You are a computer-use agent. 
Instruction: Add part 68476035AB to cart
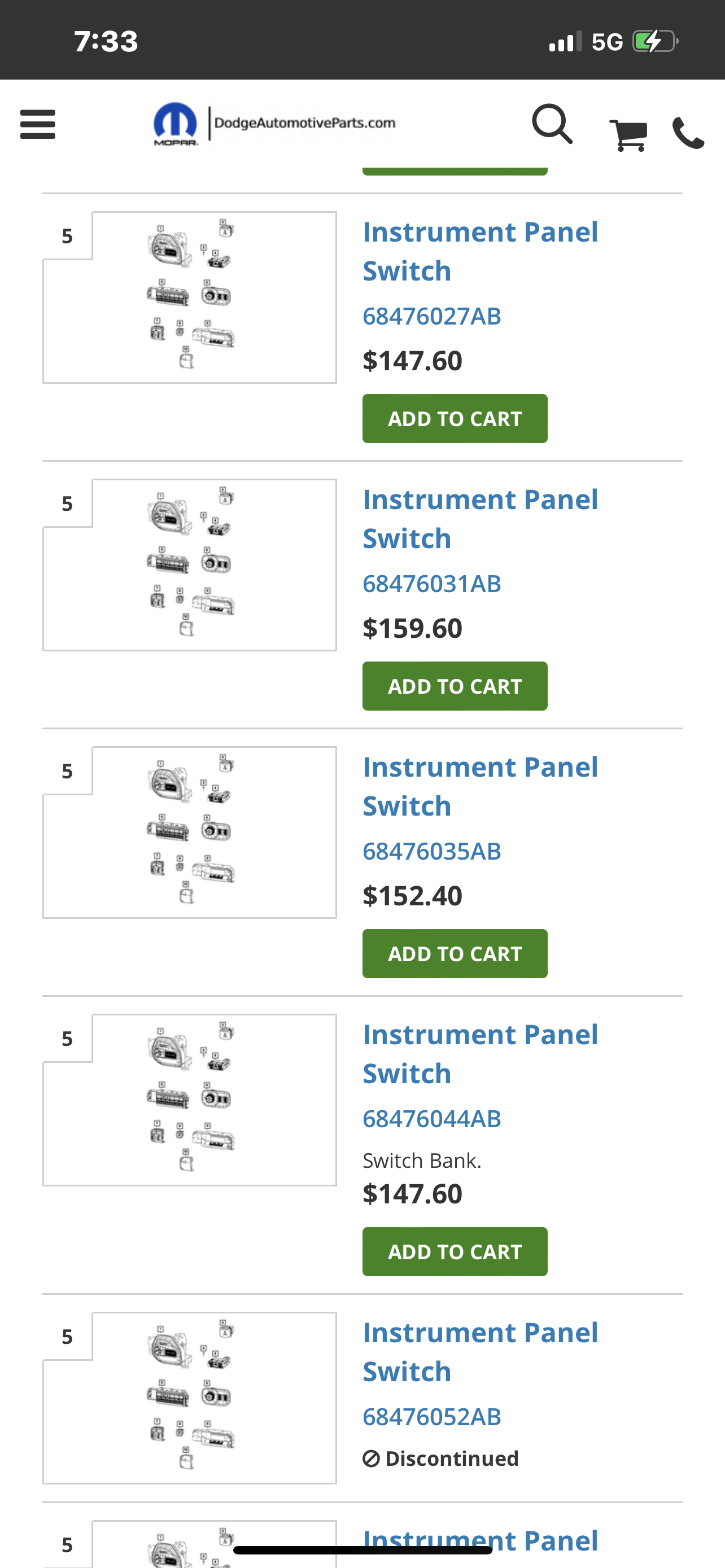click(x=455, y=953)
